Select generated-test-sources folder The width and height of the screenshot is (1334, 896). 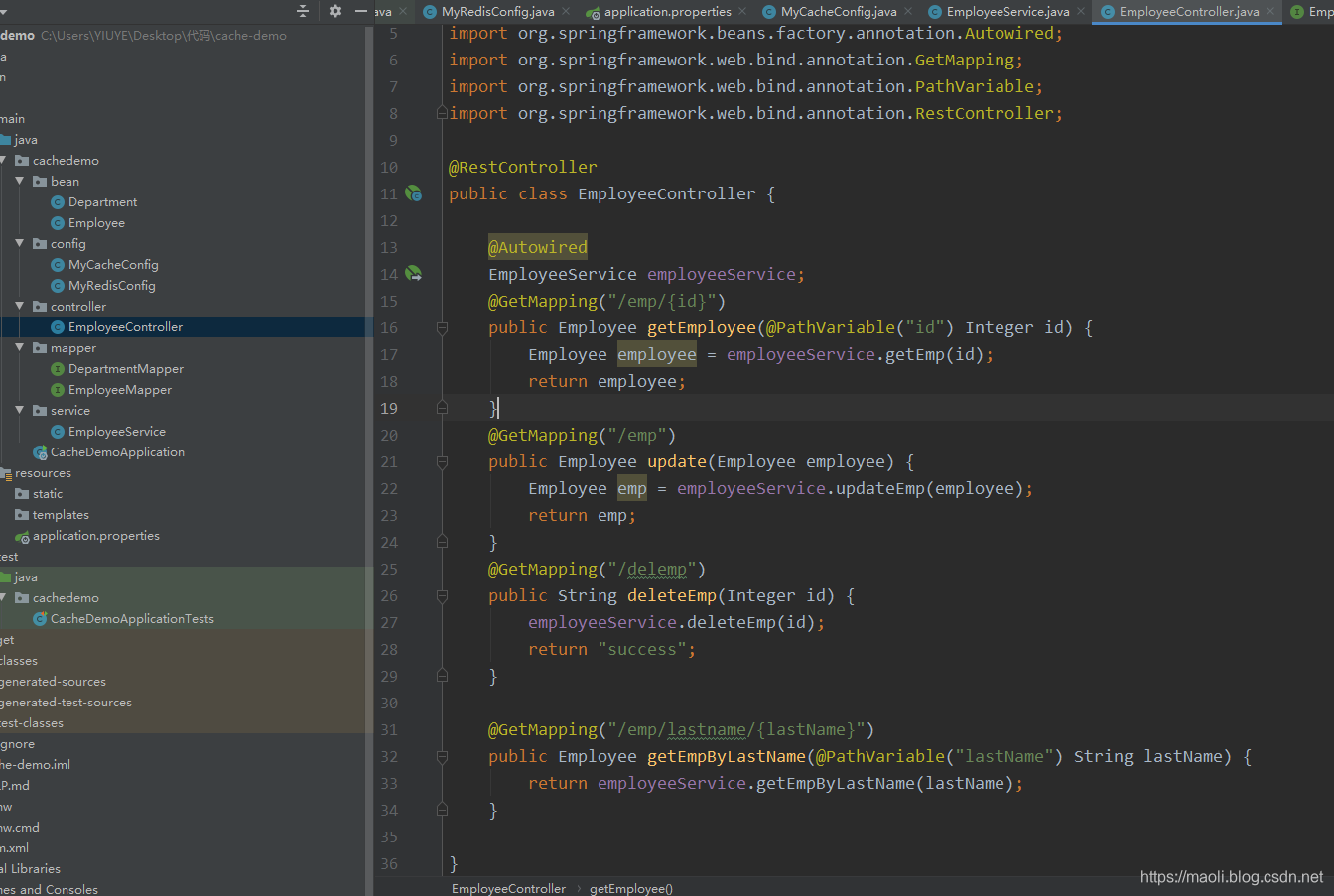66,702
